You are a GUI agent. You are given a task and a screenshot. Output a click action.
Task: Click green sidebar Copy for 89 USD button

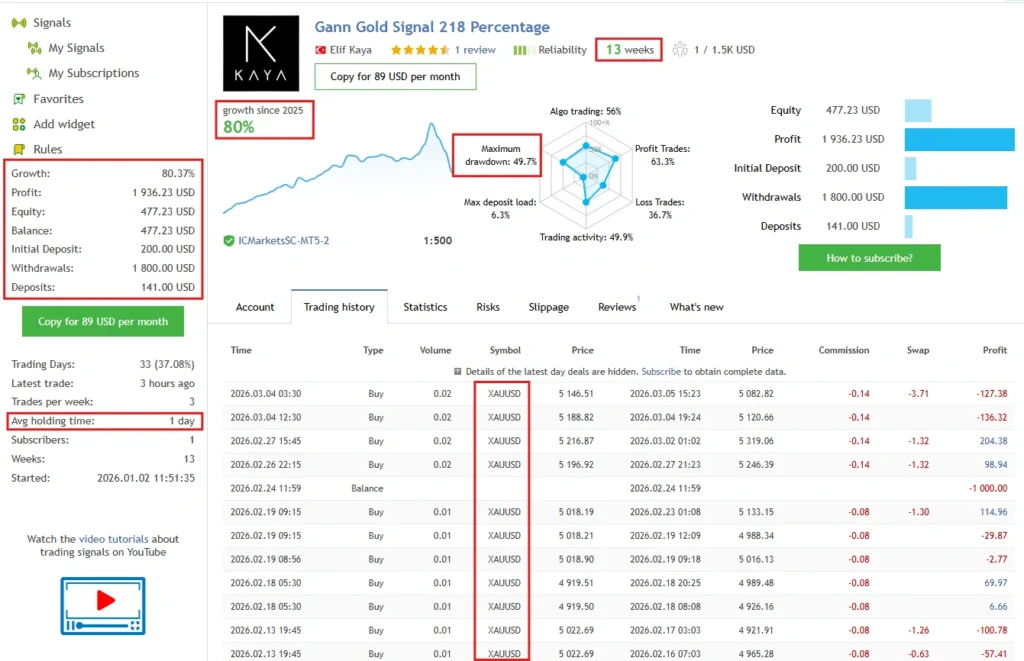(103, 322)
